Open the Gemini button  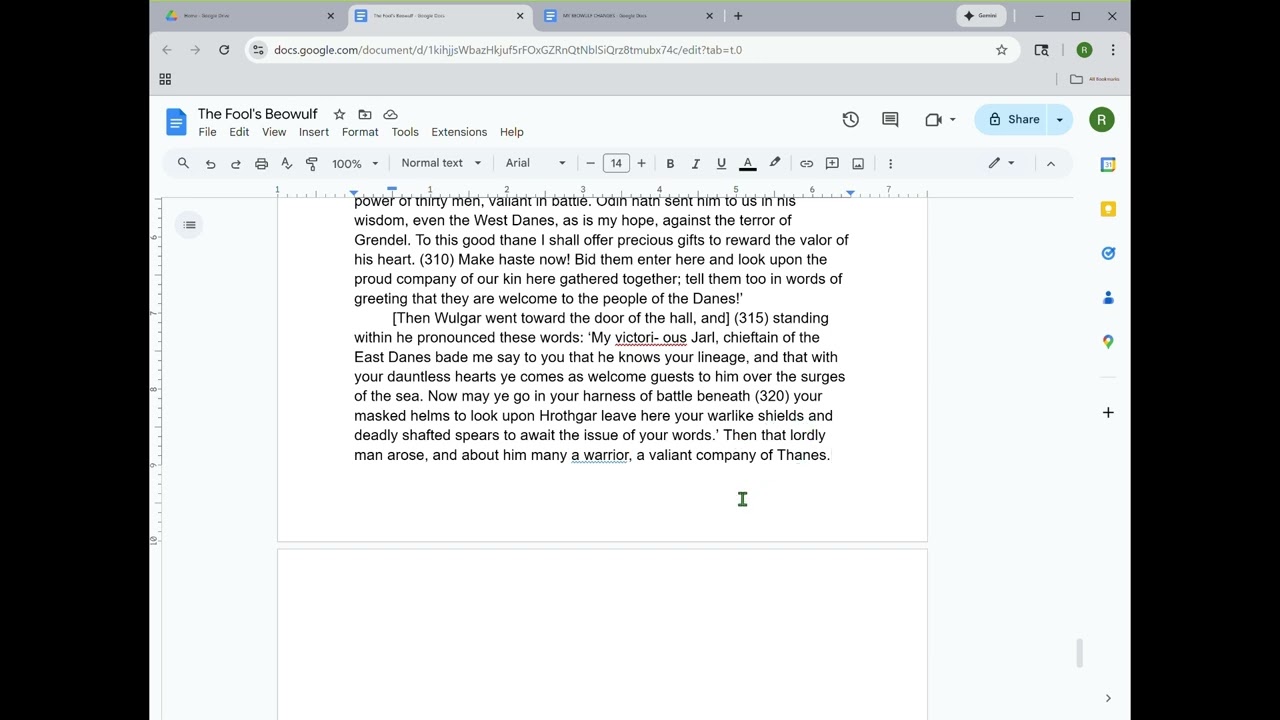click(980, 16)
